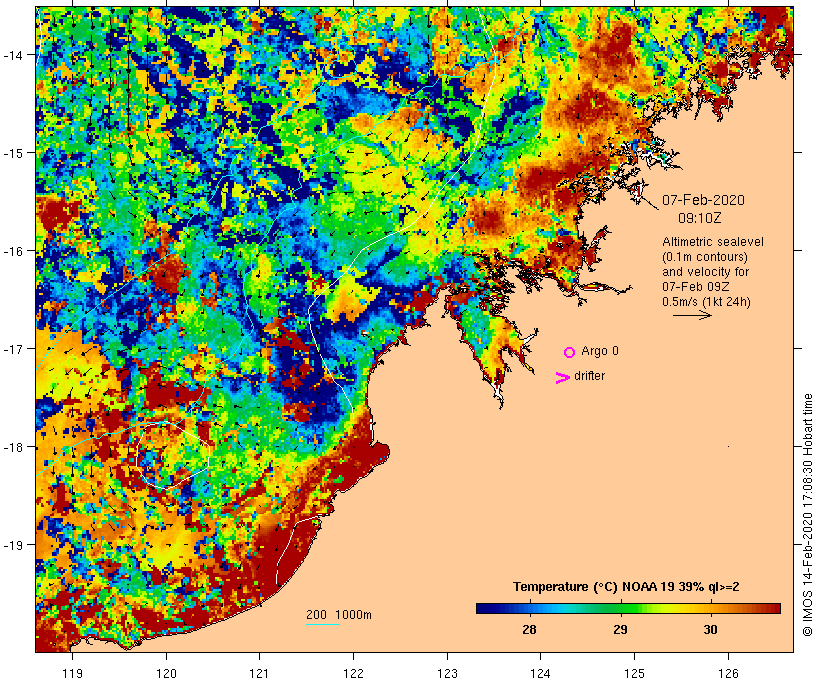Click the 09:10Z time label
The width and height of the screenshot is (820, 680).
(x=700, y=218)
